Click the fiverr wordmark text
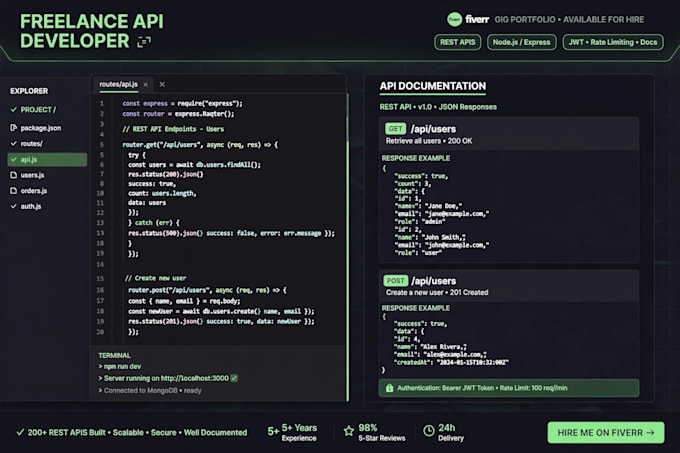This screenshot has width=680, height=453. point(477,20)
